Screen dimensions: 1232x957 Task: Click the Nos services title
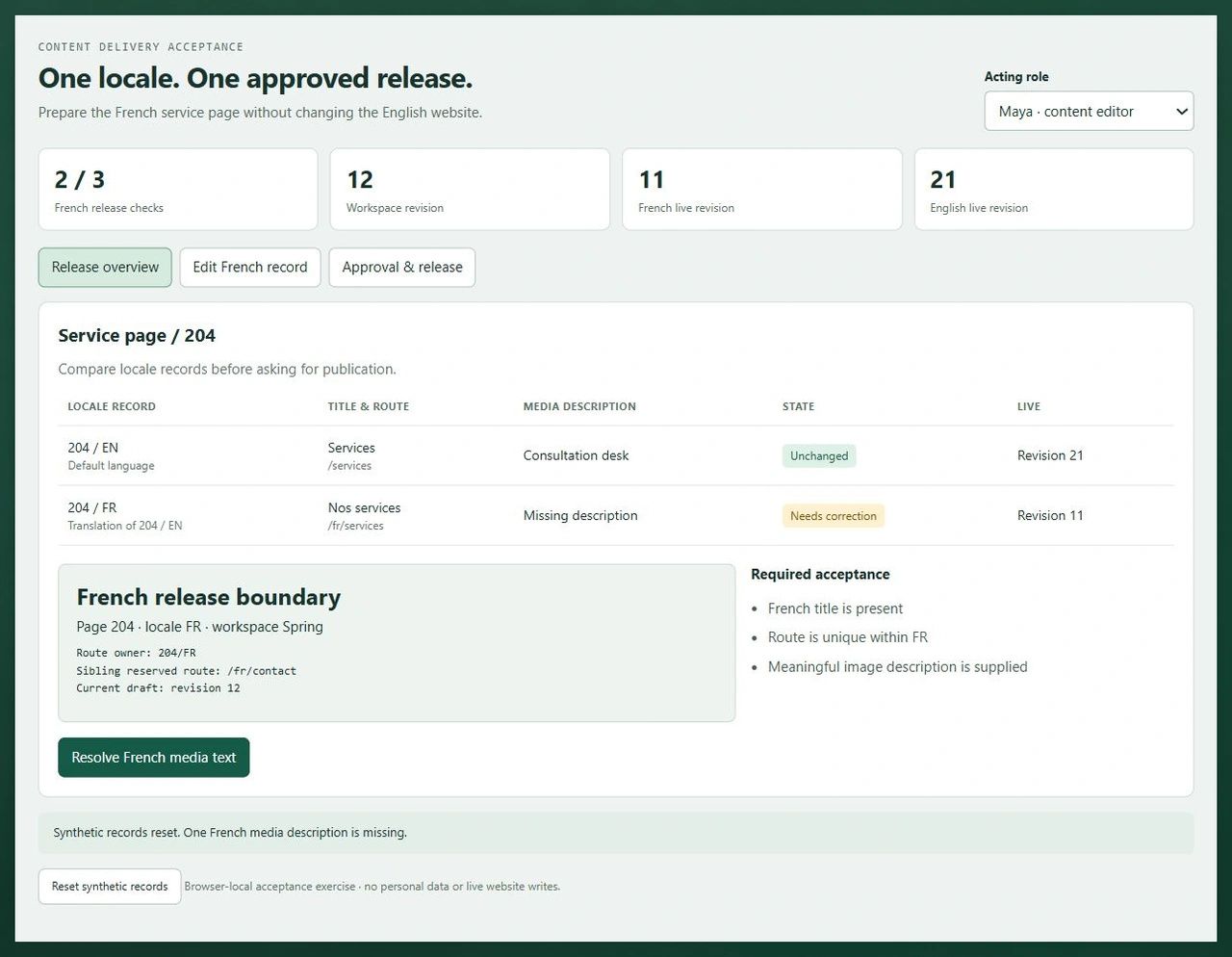point(364,507)
